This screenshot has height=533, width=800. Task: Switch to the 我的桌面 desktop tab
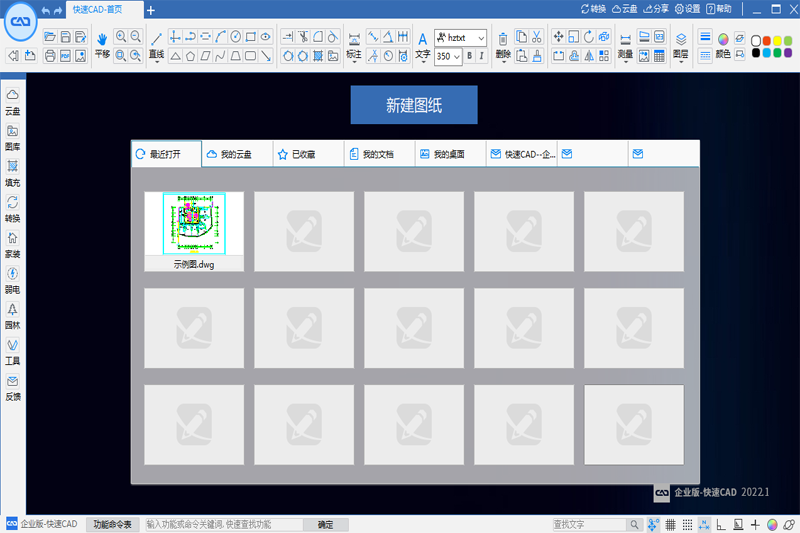point(450,154)
